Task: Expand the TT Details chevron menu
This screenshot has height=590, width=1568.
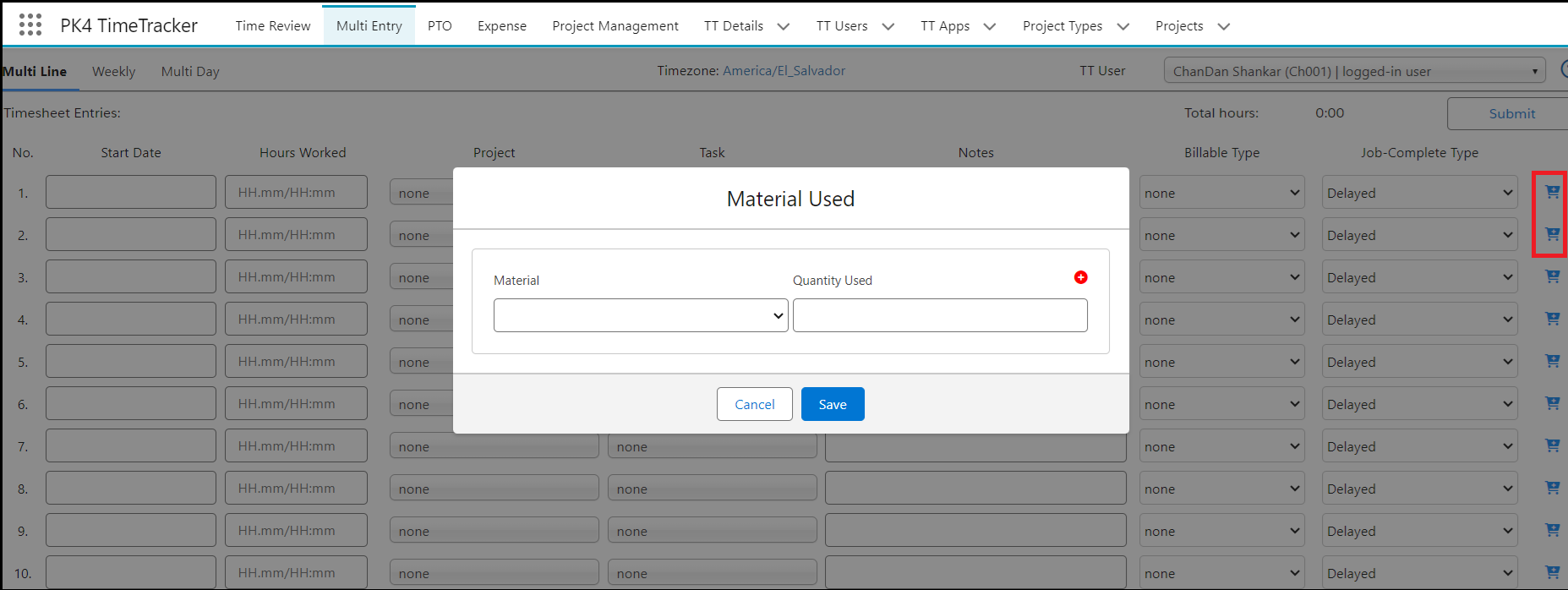Action: click(x=784, y=26)
